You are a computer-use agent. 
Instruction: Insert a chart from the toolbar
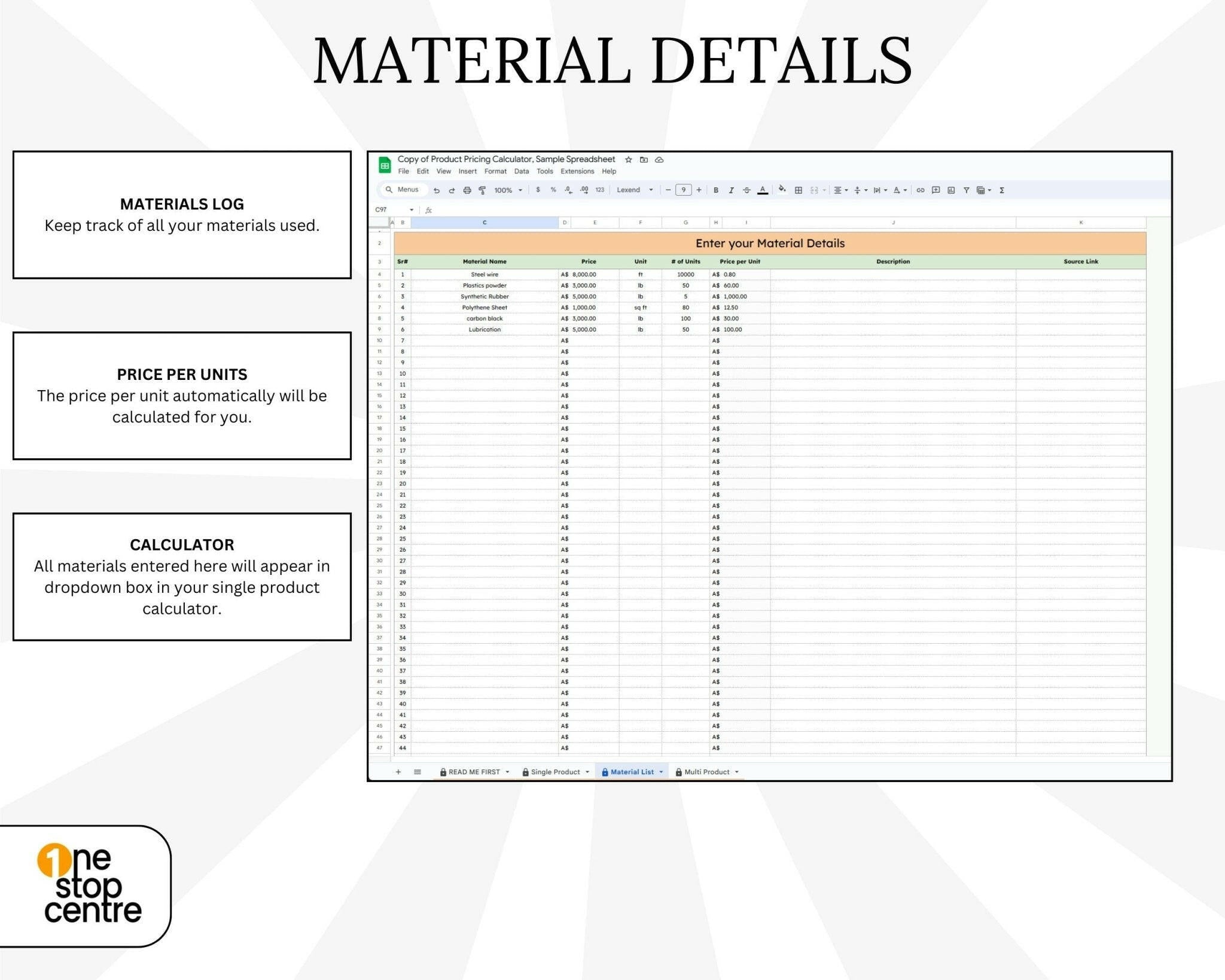click(950, 190)
